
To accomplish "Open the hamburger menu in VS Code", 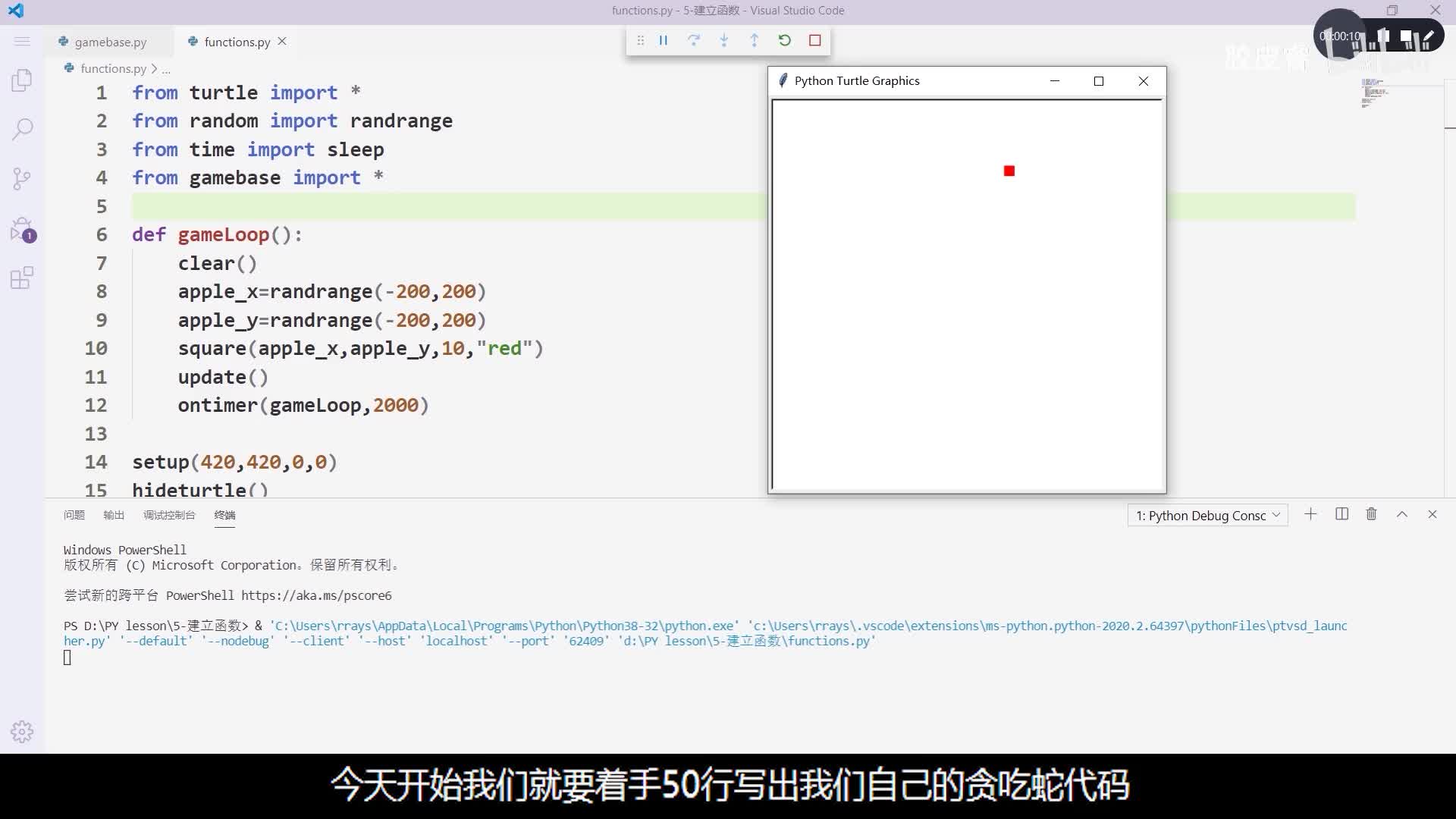I will click(x=22, y=41).
